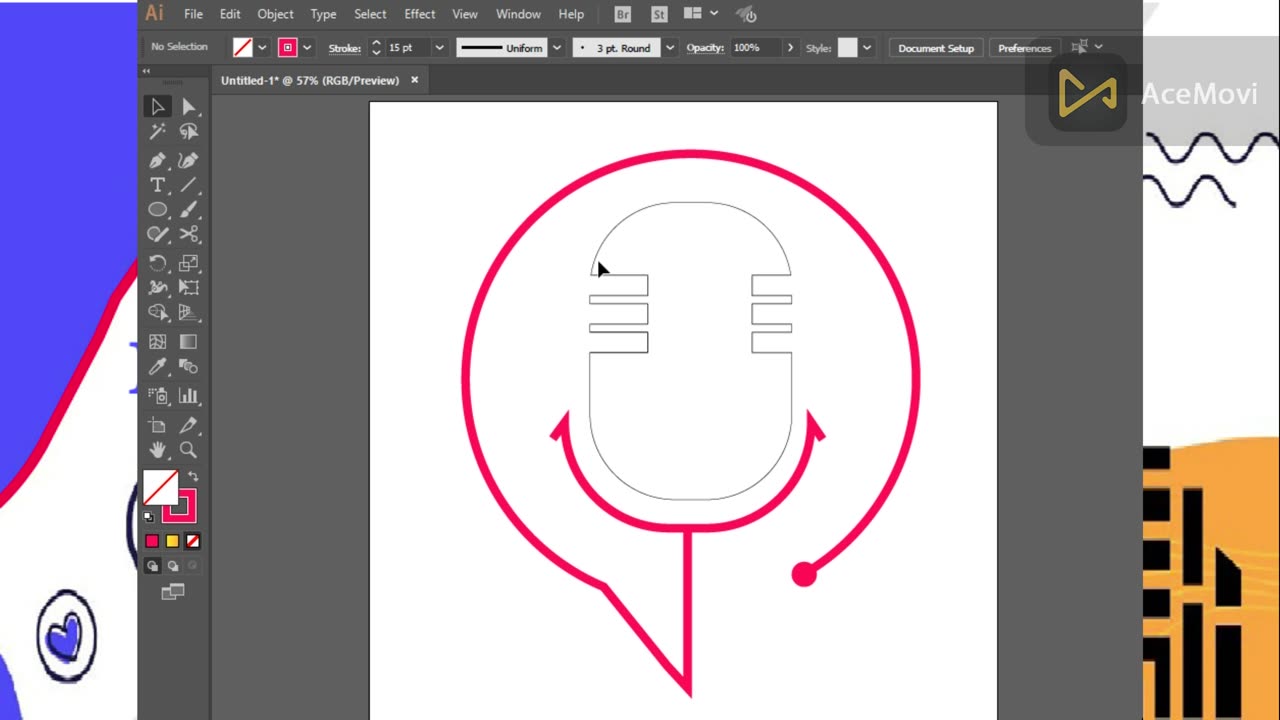Set color mode to None
1280x720 pixels.
click(192, 541)
